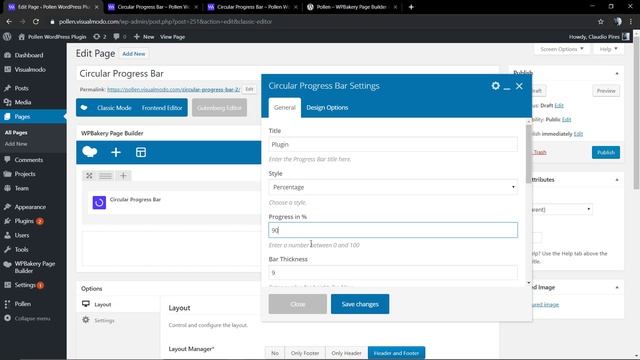The height and width of the screenshot is (360, 640).
Task: Open the WordPress logo menu
Action: click(7, 37)
